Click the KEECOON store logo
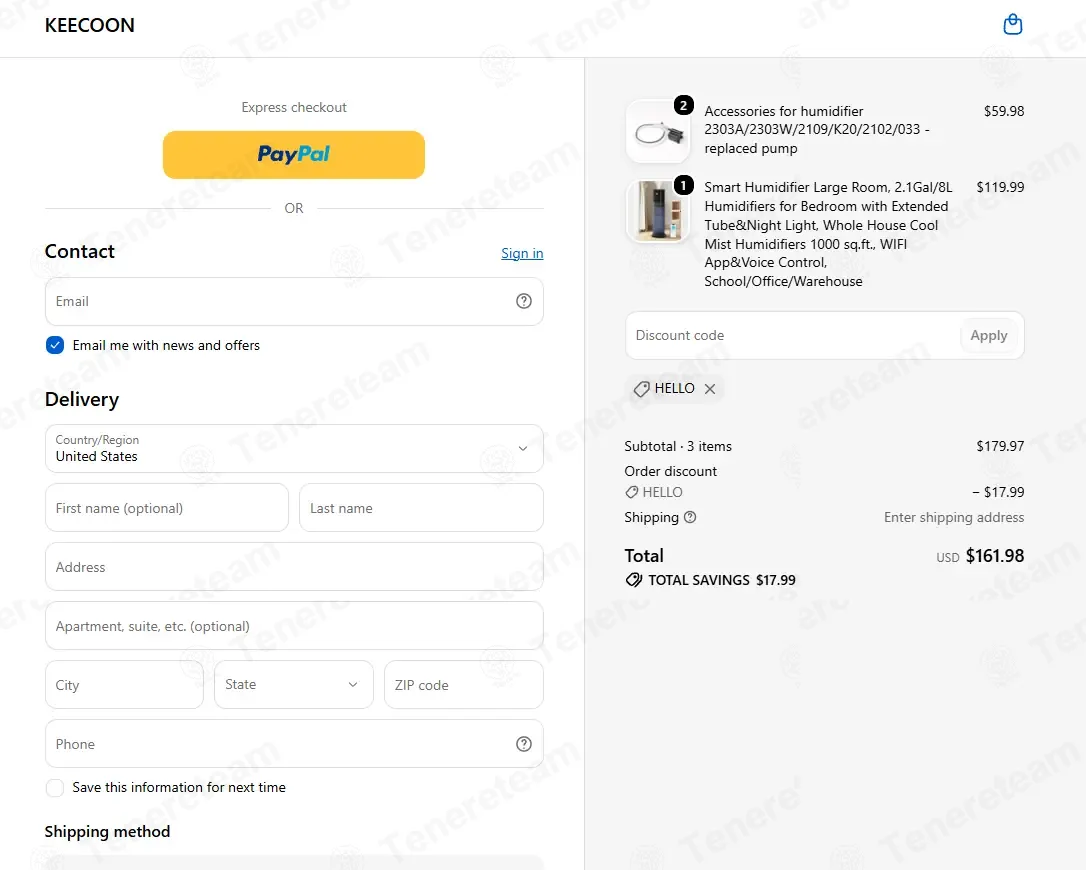Viewport: 1086px width, 870px height. click(89, 25)
